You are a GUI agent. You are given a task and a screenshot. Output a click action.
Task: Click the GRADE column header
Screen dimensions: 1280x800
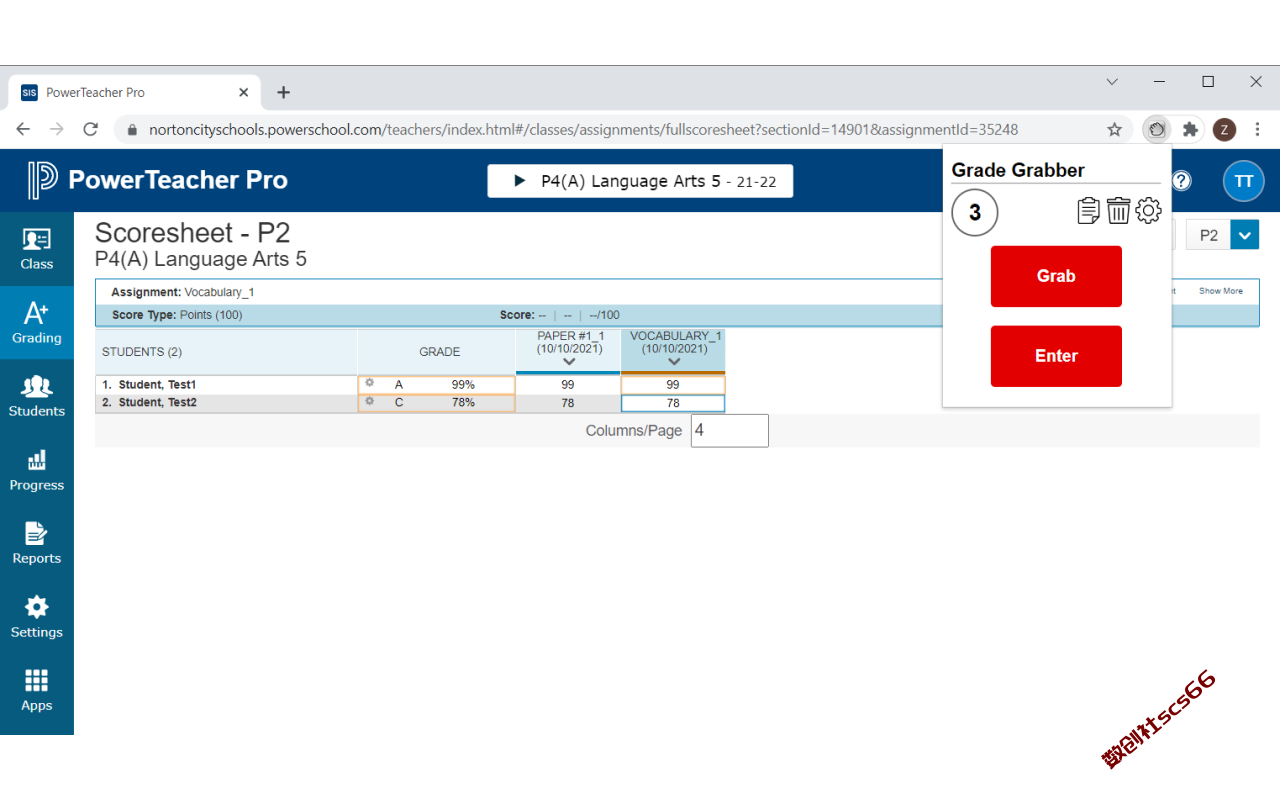[437, 352]
